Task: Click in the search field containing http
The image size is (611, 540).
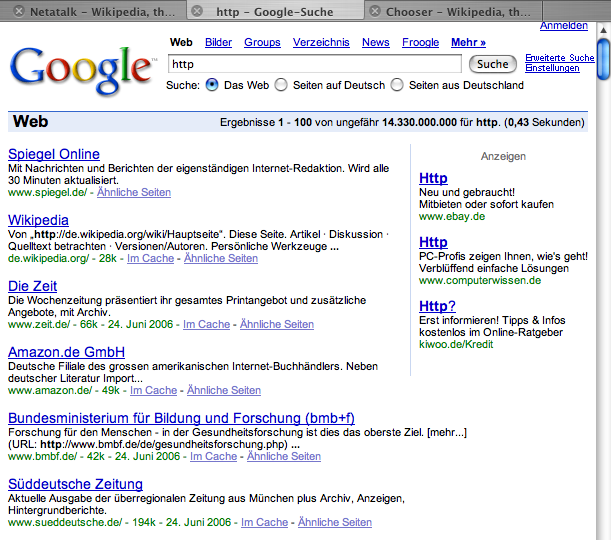Action: (314, 64)
